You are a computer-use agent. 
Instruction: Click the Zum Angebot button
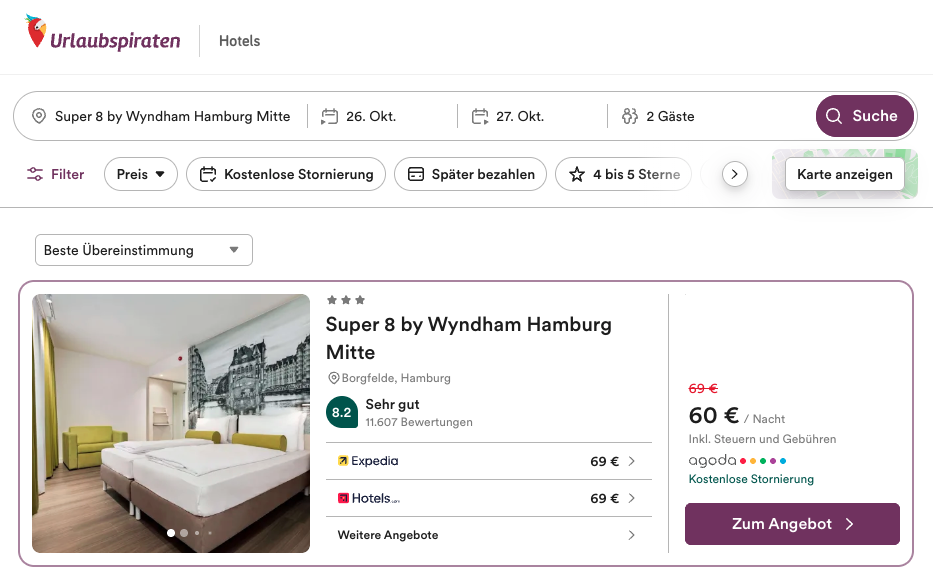pyautogui.click(x=792, y=524)
